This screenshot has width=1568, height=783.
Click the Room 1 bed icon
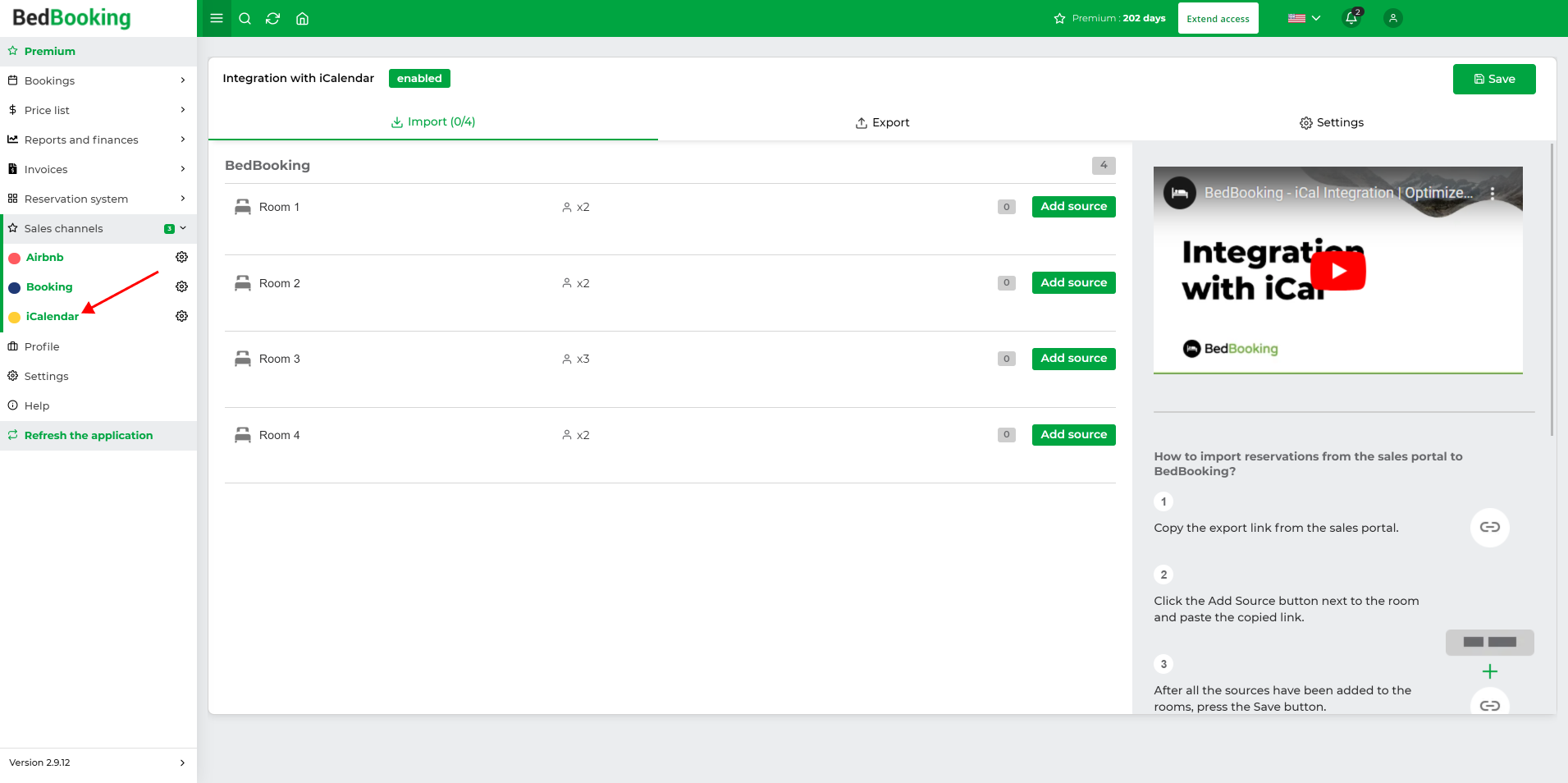243,207
